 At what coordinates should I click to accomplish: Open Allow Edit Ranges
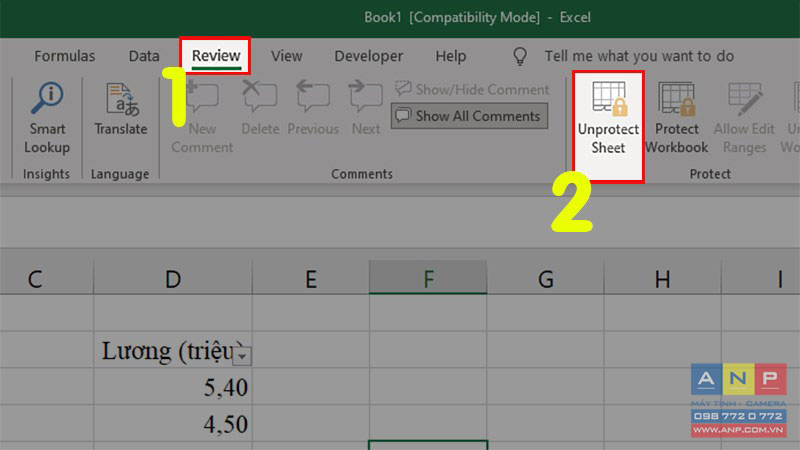[744, 118]
